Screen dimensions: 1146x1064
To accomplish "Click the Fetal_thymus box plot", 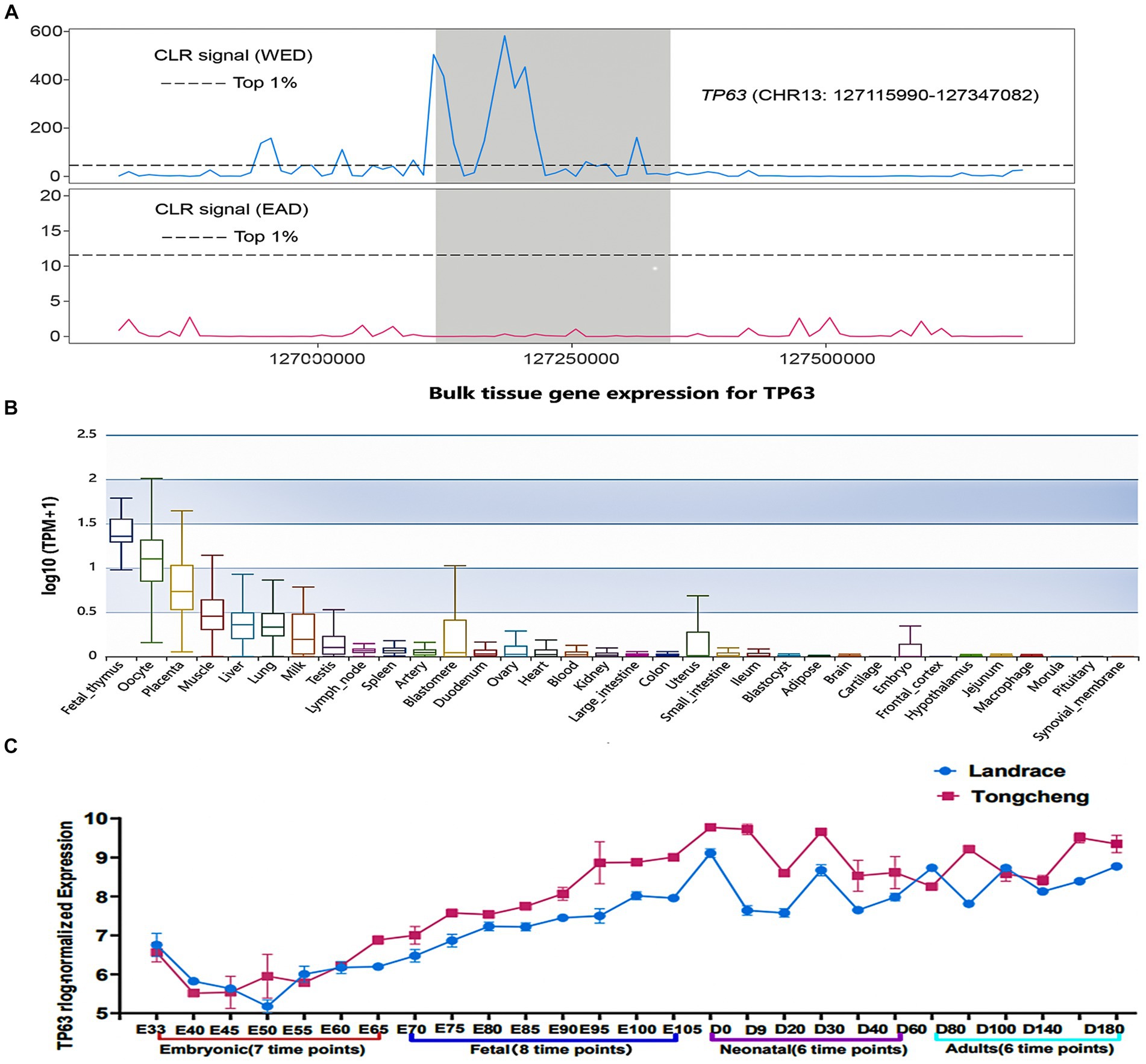I will [121, 530].
